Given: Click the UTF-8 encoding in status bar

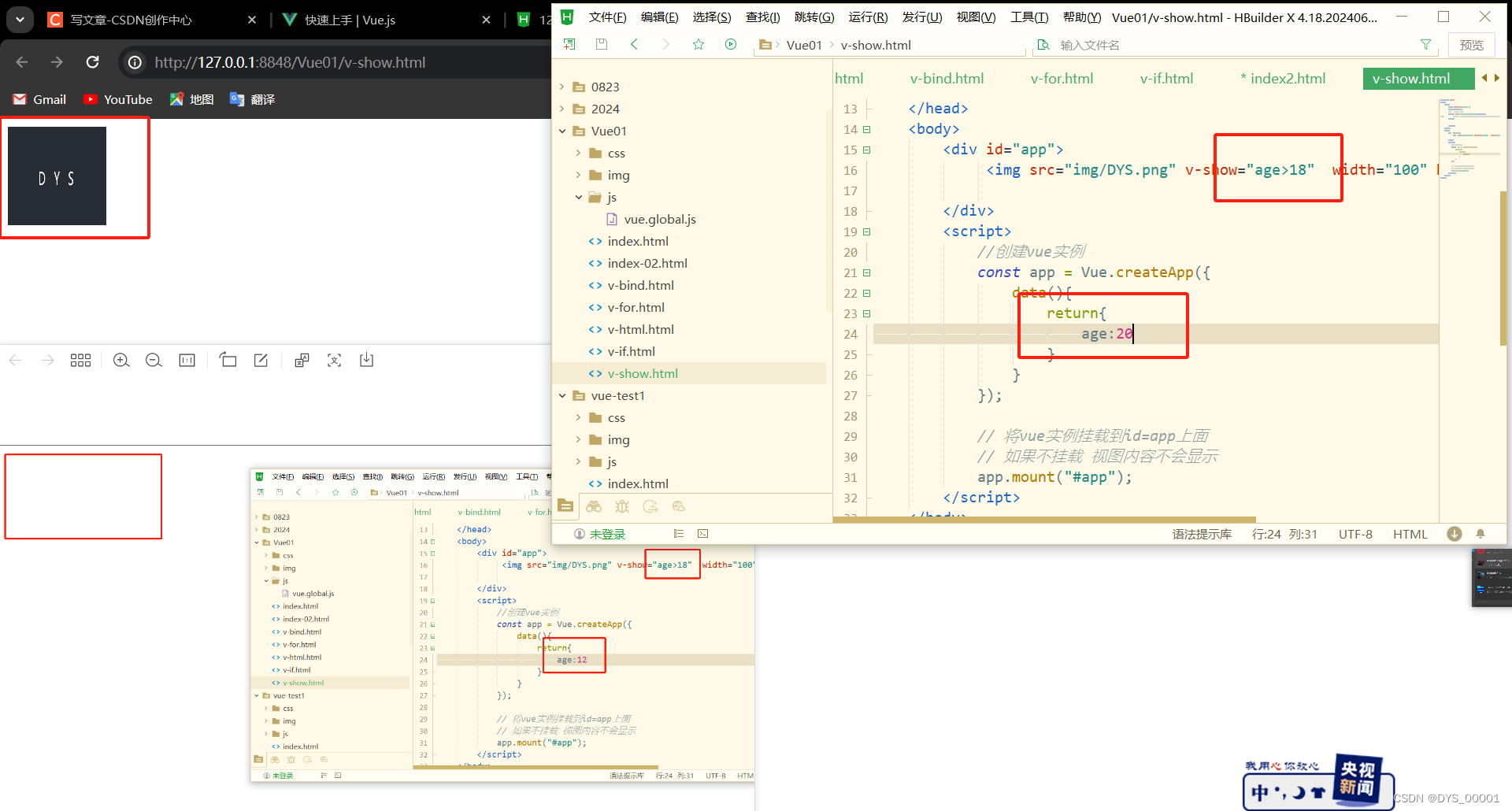Looking at the screenshot, I should tap(1355, 534).
